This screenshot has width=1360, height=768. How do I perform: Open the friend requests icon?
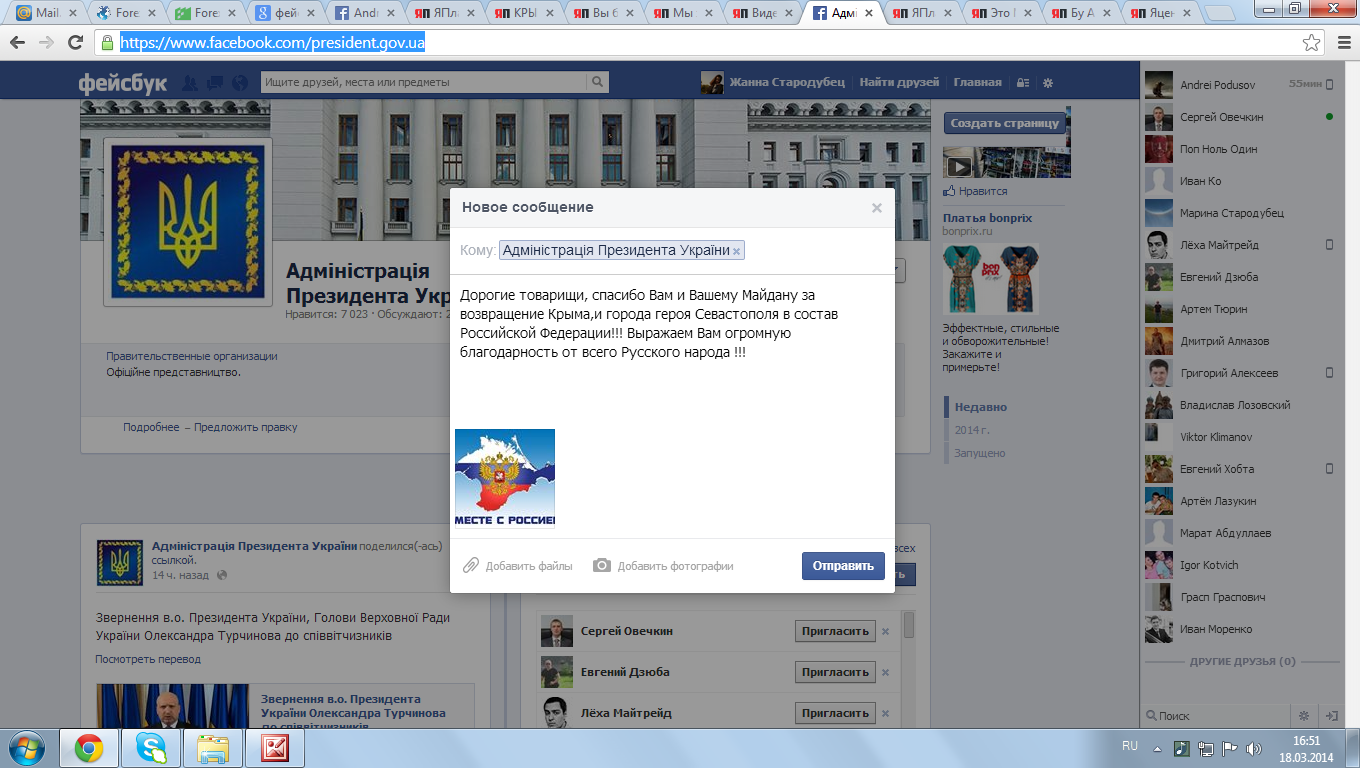[190, 83]
